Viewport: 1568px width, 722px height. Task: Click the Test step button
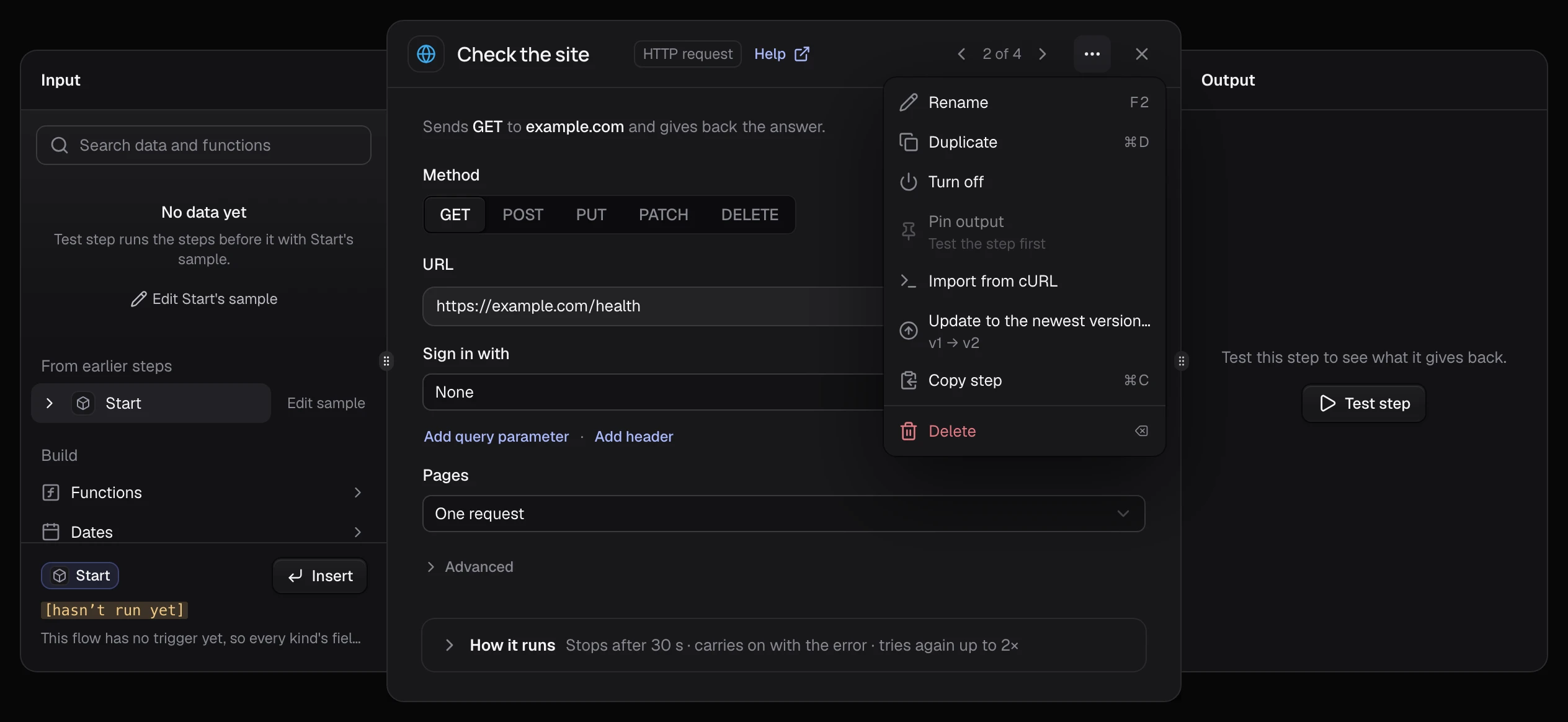[x=1363, y=403]
